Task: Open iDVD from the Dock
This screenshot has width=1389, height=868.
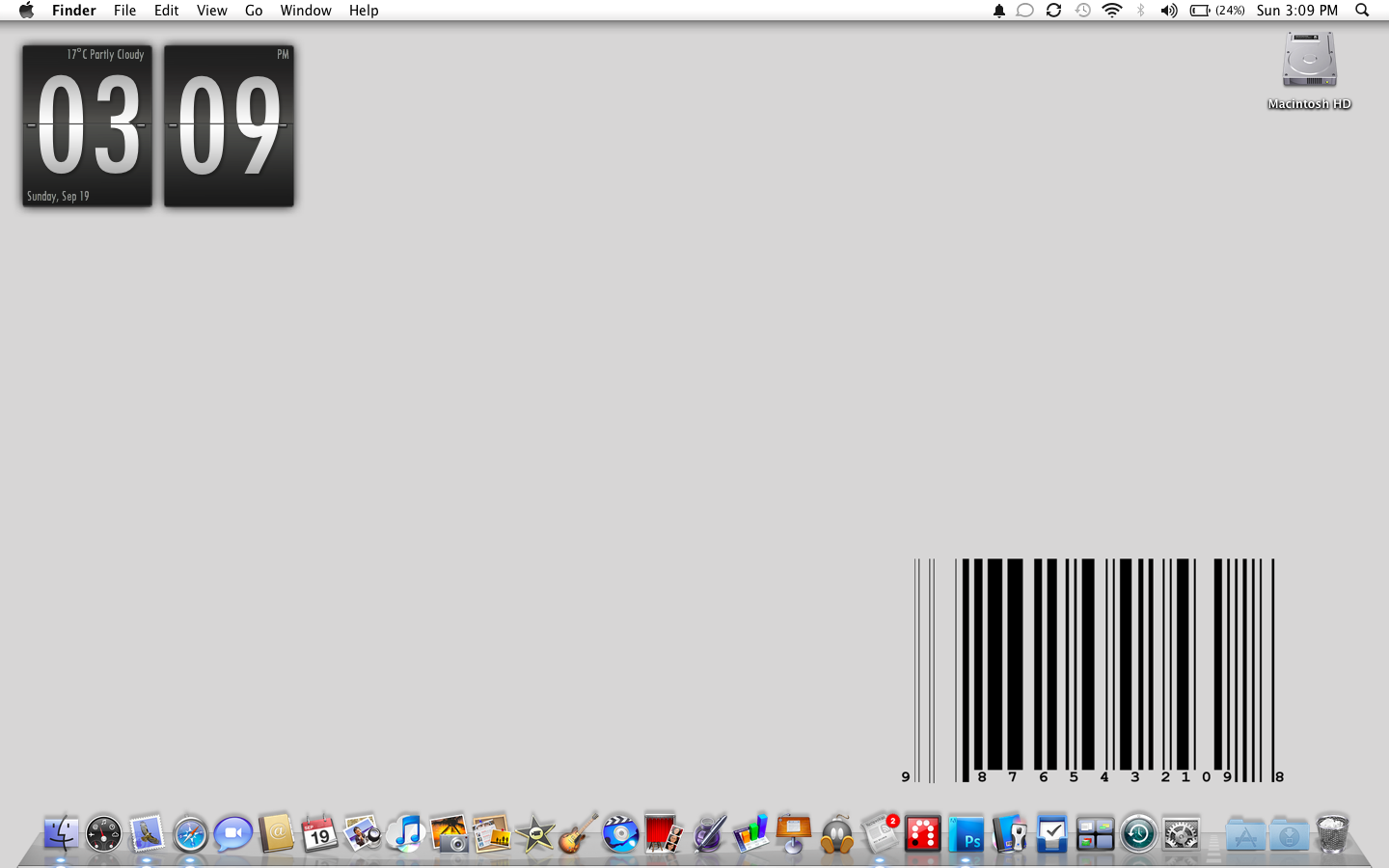Action: tap(620, 834)
